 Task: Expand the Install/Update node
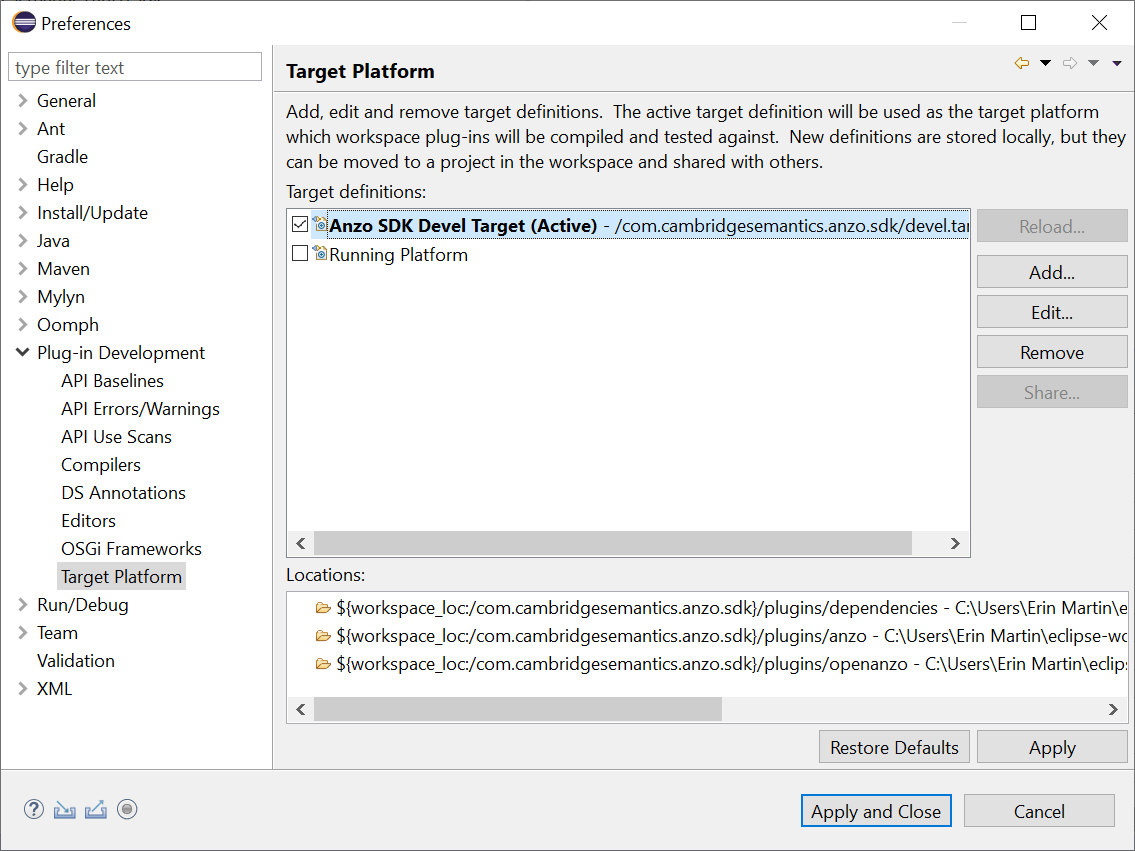point(22,213)
